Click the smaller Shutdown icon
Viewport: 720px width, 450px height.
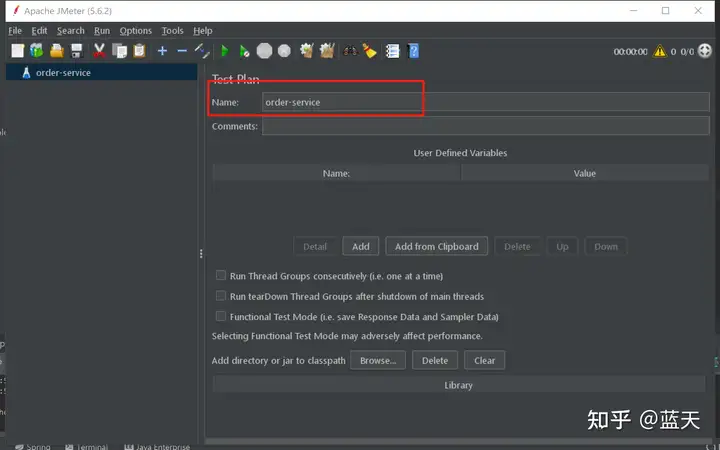(285, 51)
